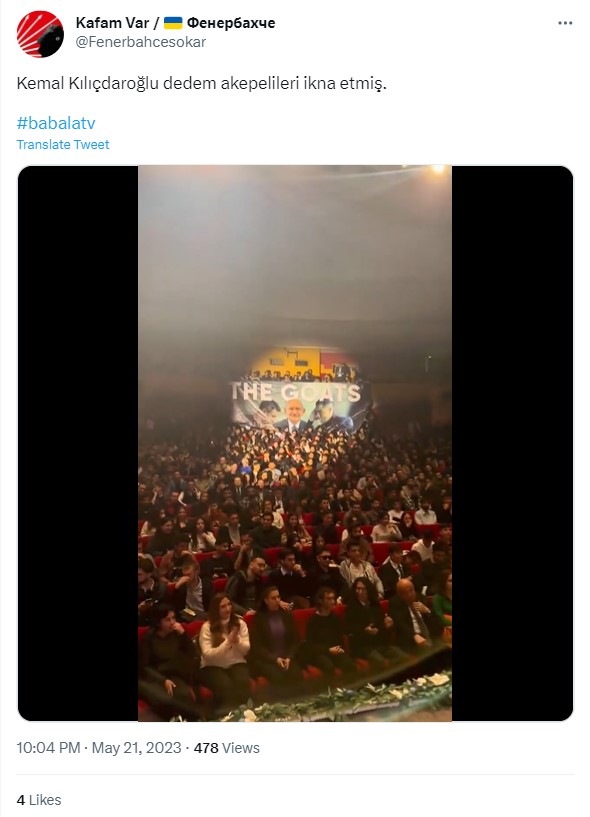Open the #babalatv hashtag
Image resolution: width=590 pixels, height=817 pixels.
[56, 123]
